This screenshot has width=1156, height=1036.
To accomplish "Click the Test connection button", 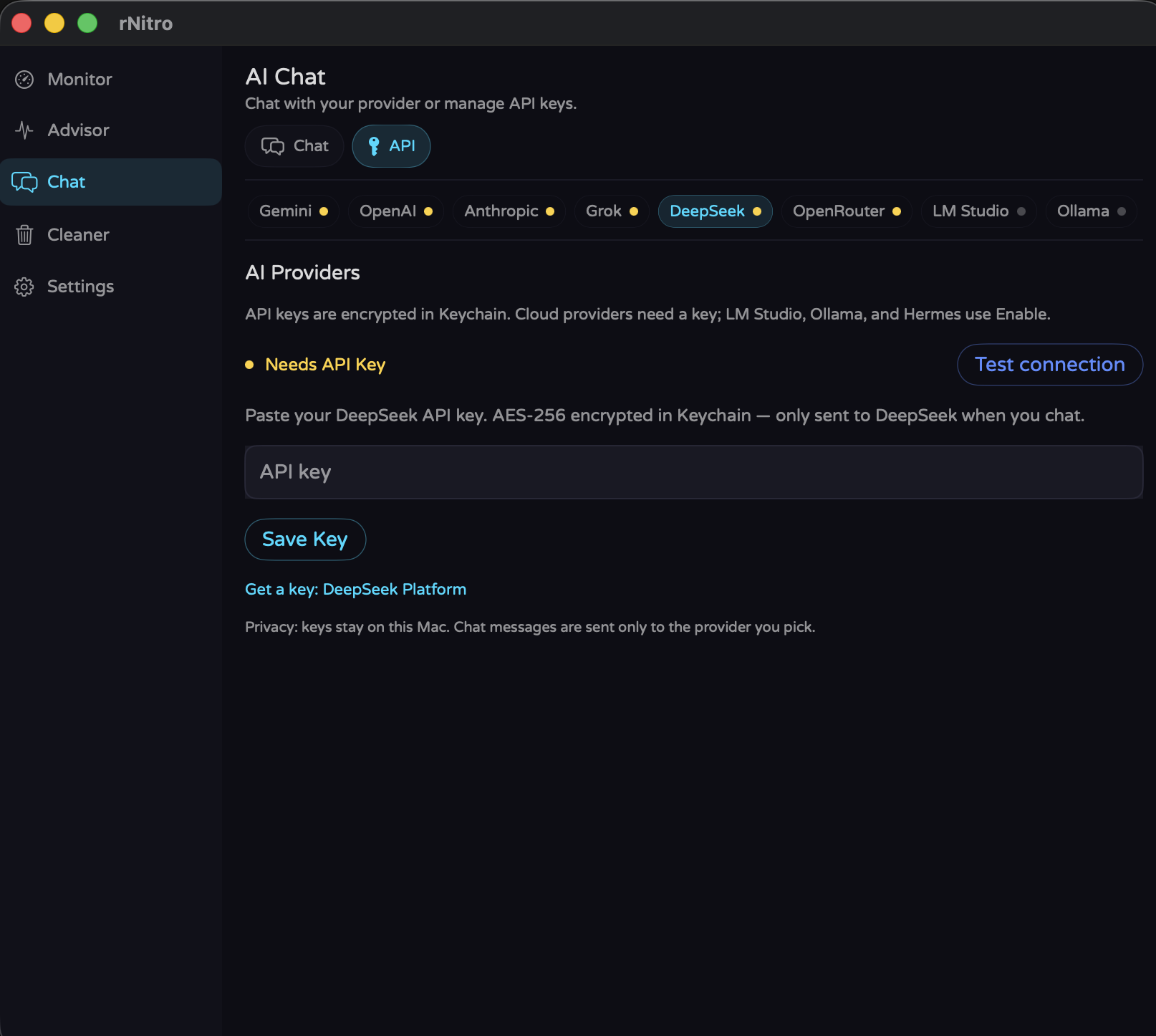I will [x=1050, y=365].
